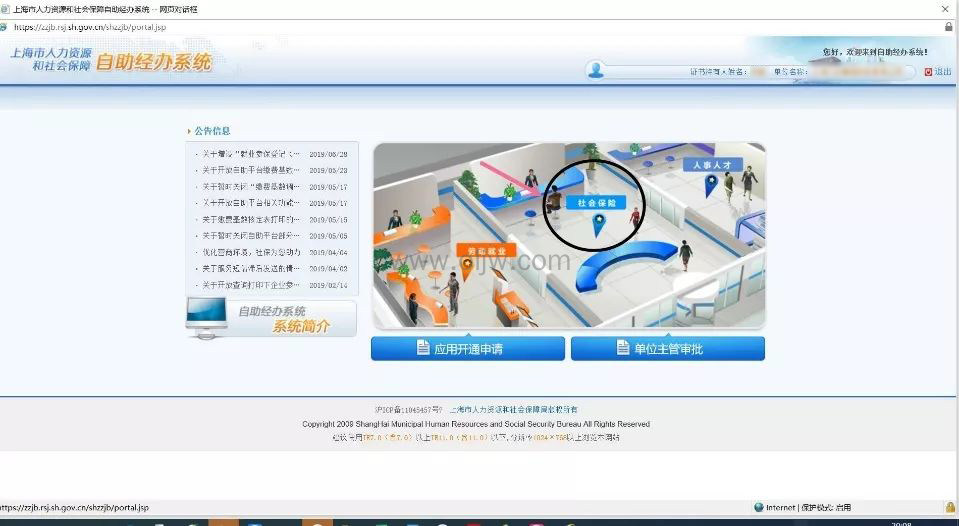Image resolution: width=959 pixels, height=526 pixels.
Task: Click the document icon on 应用开通申请
Action: 423,349
